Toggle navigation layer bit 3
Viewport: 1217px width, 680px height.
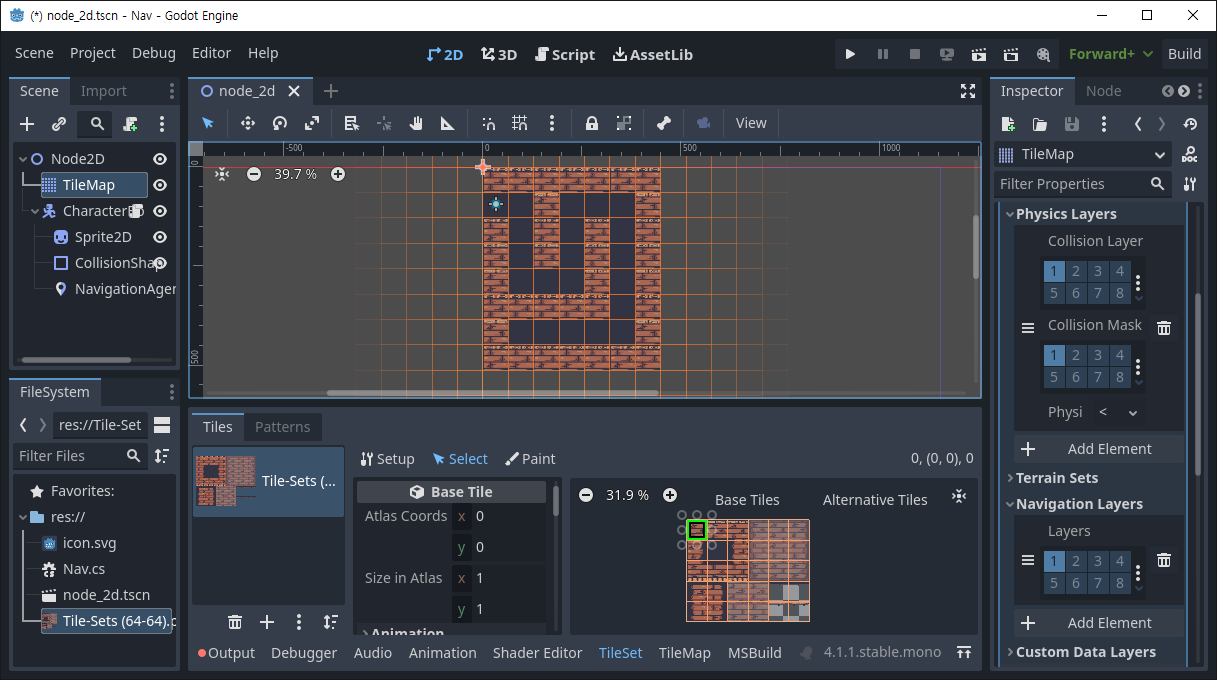click(x=1098, y=561)
